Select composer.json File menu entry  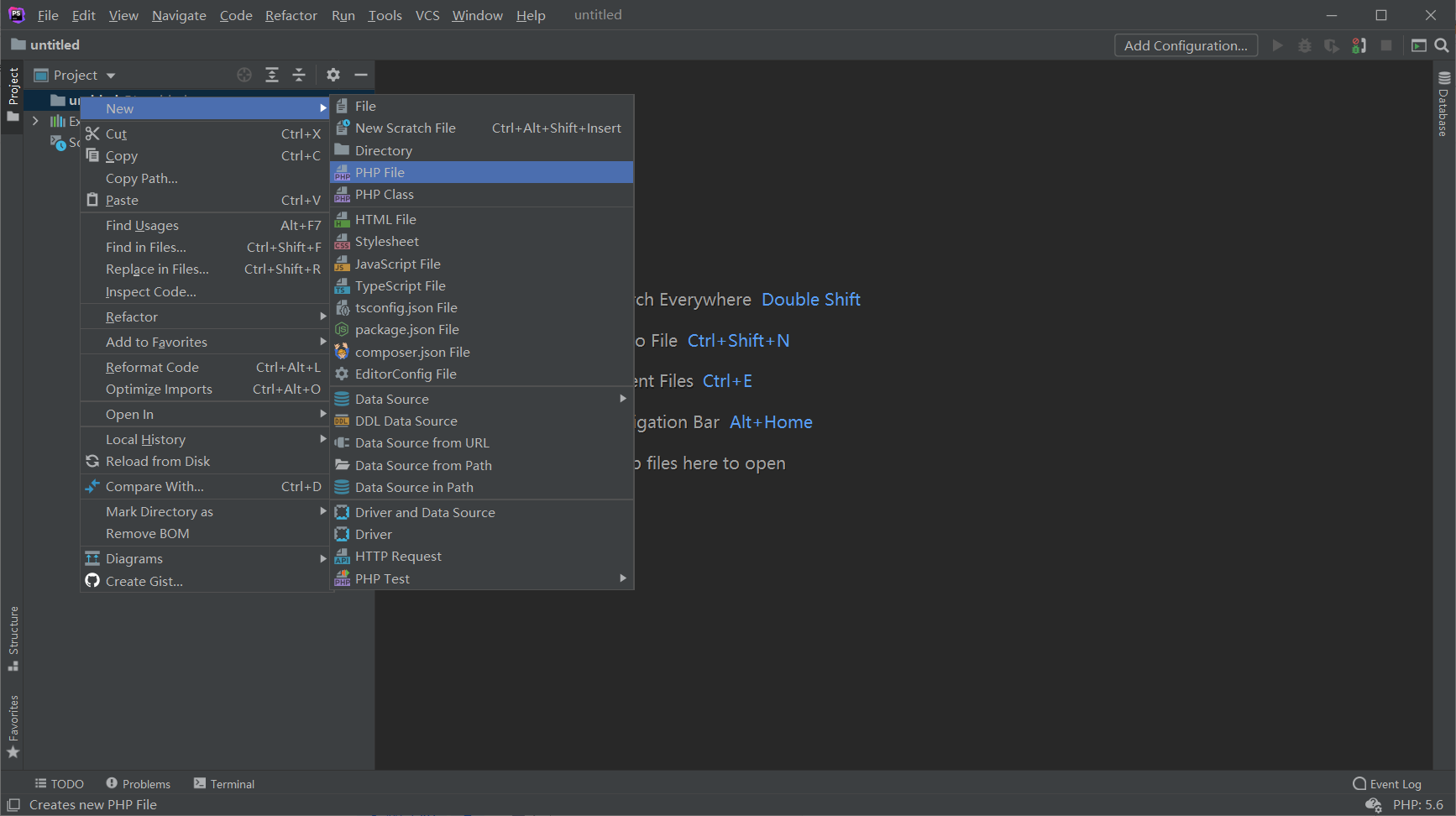(481, 352)
